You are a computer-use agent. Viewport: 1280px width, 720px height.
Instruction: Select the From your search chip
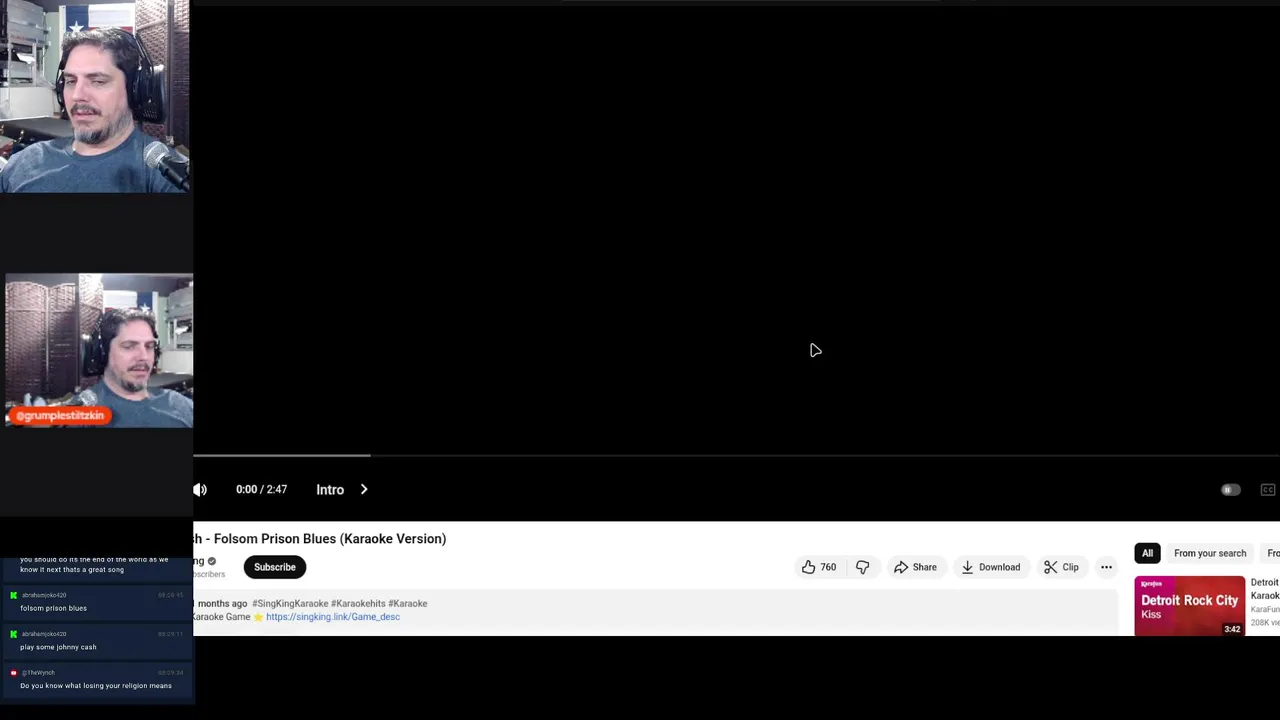[x=1210, y=553]
